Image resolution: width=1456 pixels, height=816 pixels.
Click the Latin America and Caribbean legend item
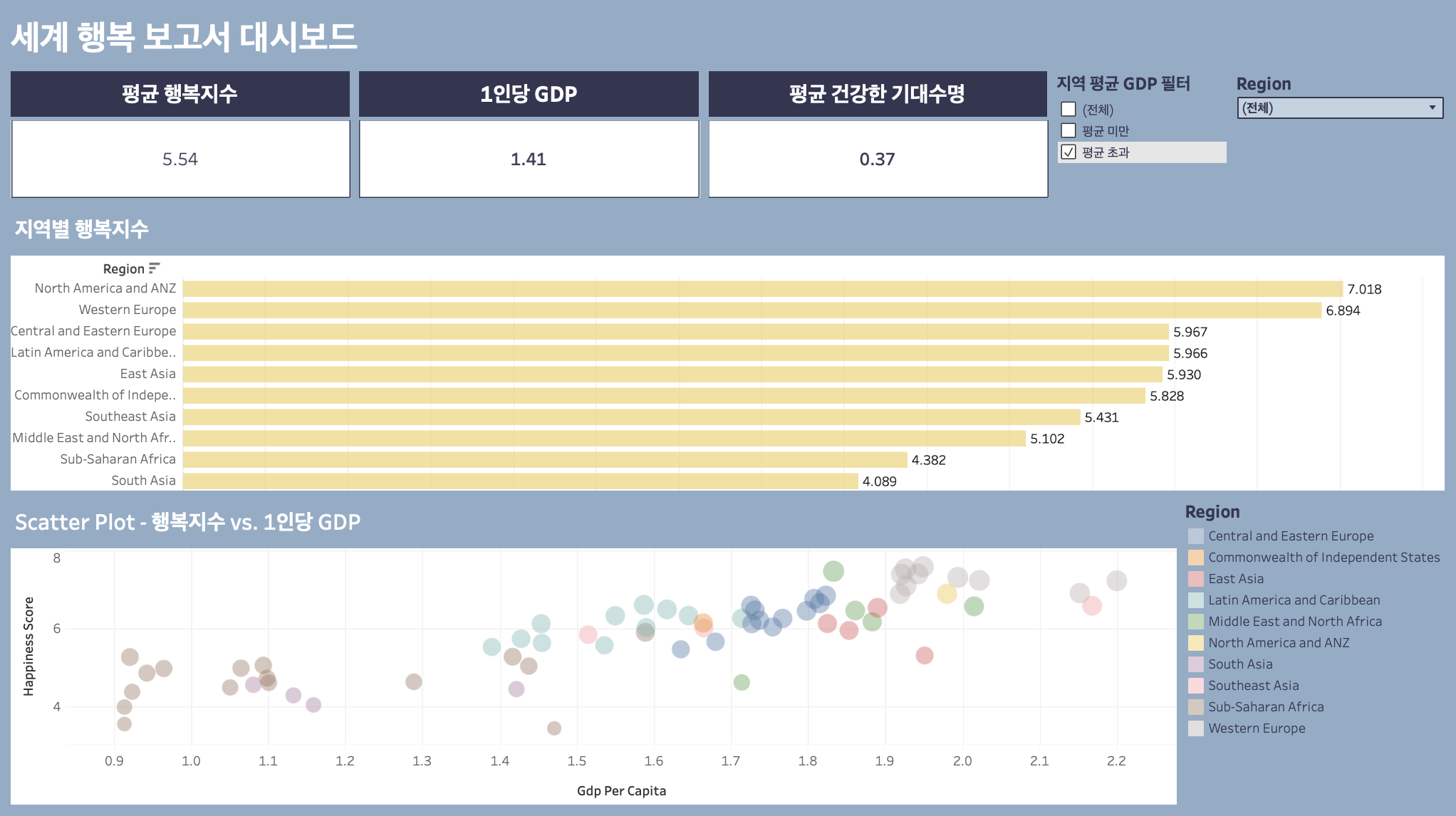[1294, 600]
